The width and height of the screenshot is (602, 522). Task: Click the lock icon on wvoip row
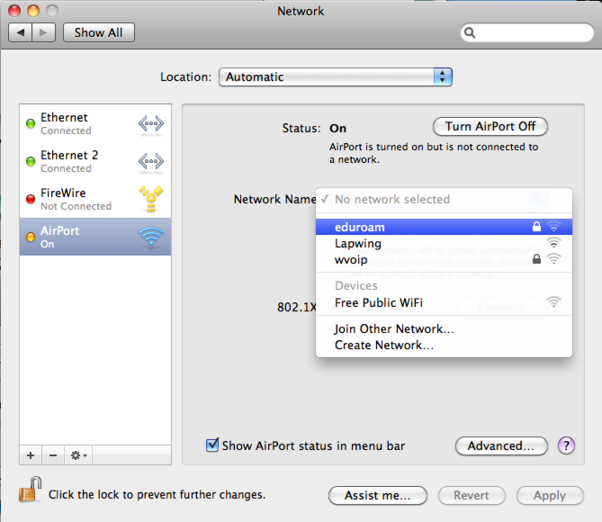[x=536, y=259]
